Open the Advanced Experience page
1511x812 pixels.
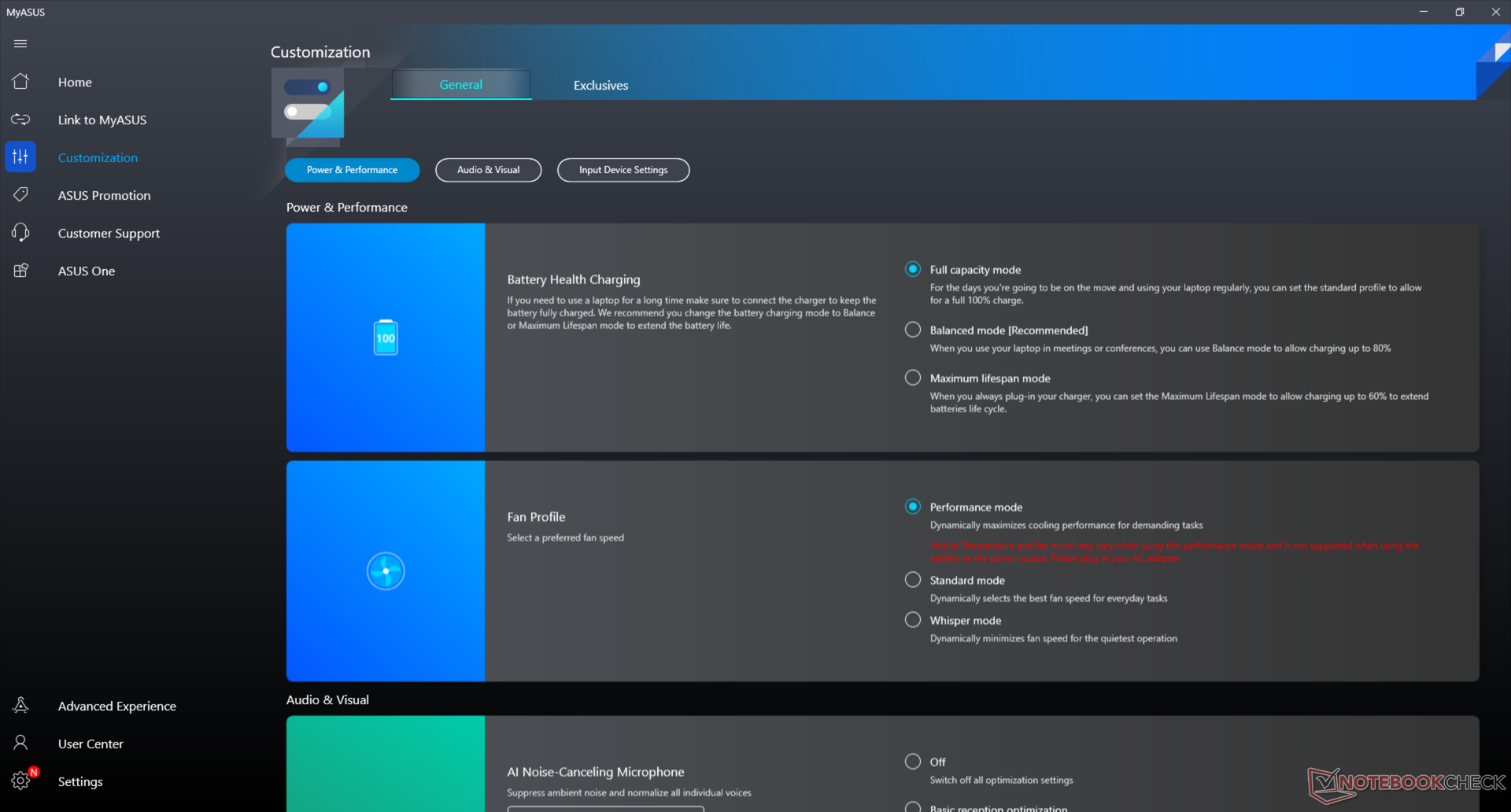(117, 706)
